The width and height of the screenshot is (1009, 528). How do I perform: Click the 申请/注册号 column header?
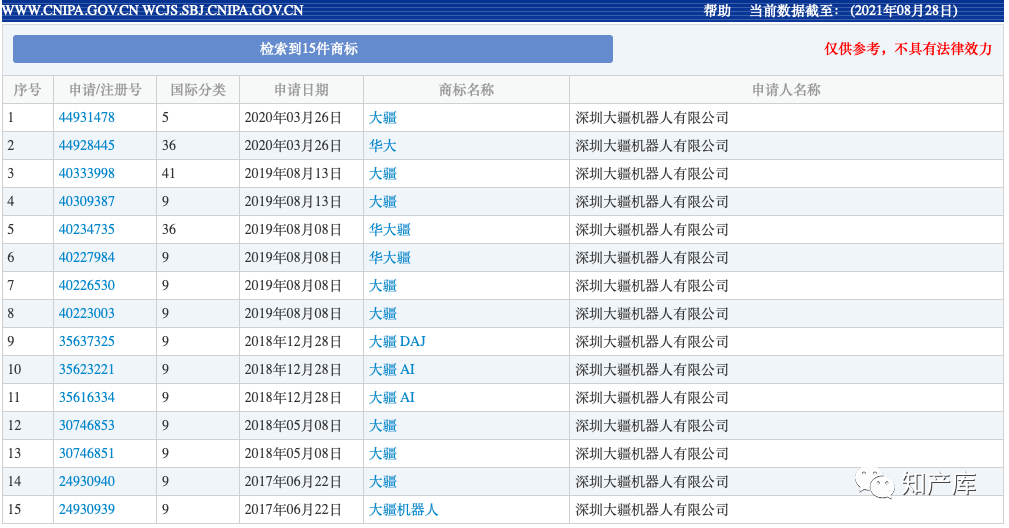click(98, 90)
